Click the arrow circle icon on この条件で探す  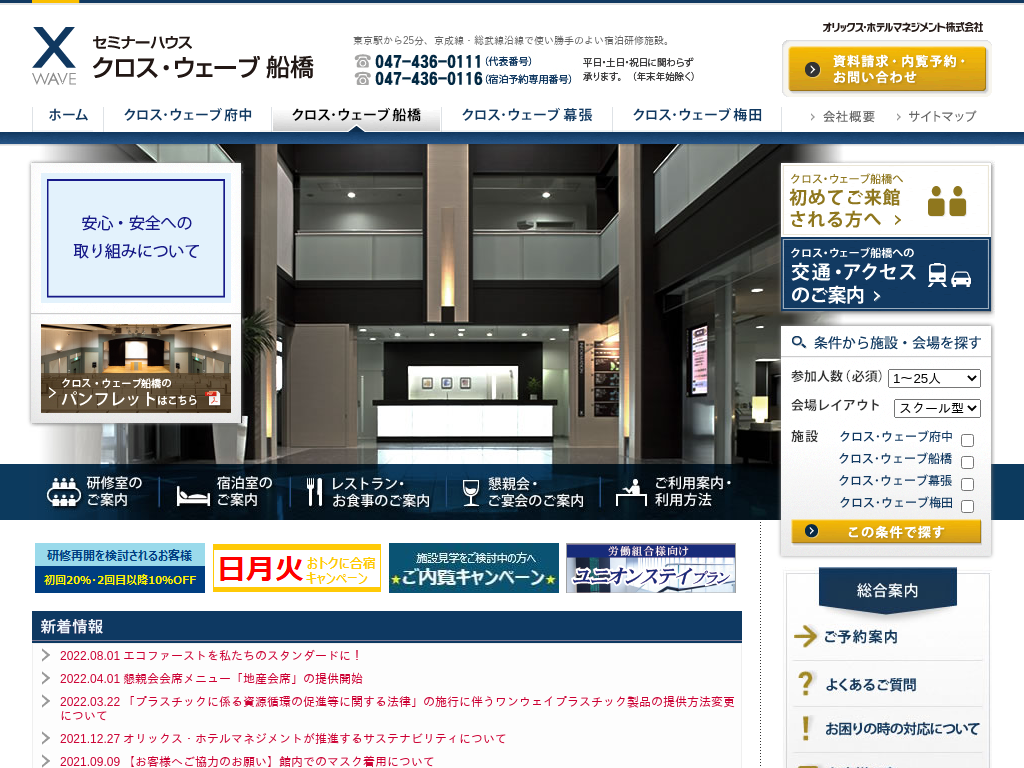[811, 531]
